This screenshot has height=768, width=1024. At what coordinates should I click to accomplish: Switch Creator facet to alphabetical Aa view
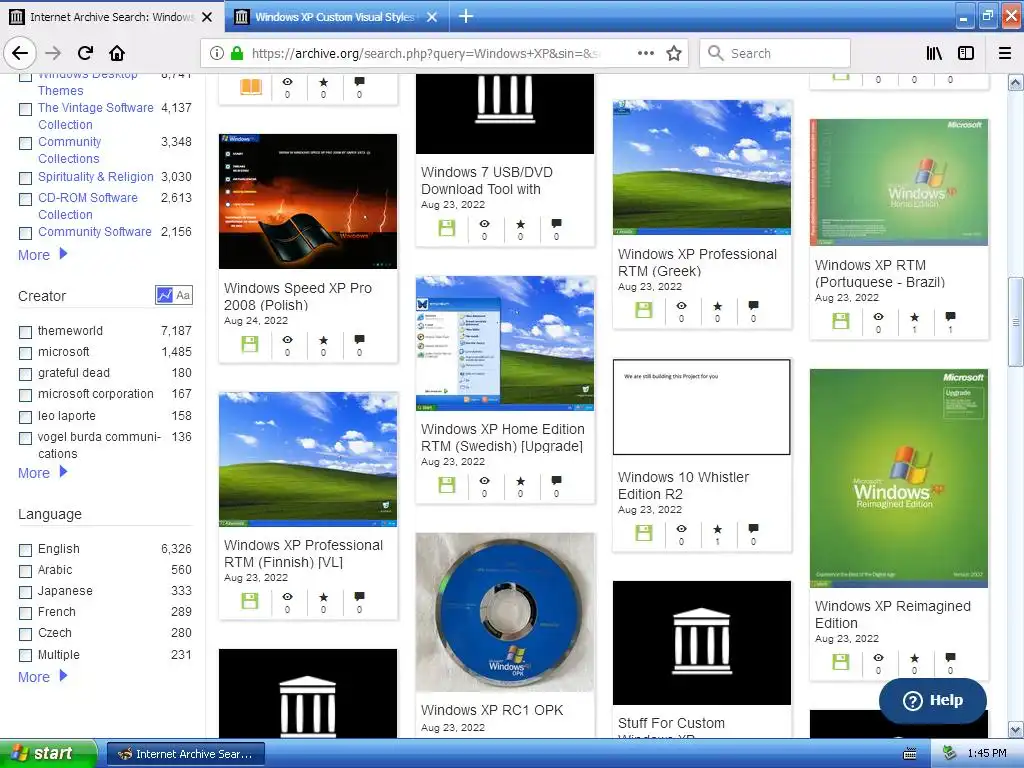coord(184,295)
